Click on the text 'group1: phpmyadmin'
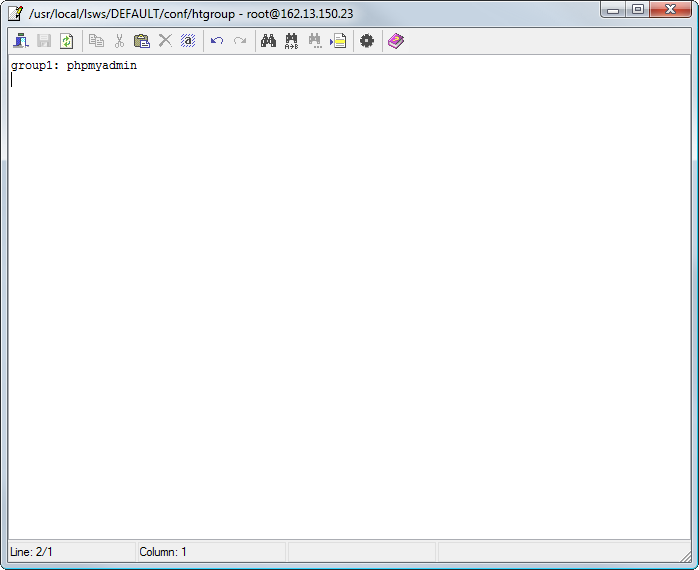 (x=74, y=66)
